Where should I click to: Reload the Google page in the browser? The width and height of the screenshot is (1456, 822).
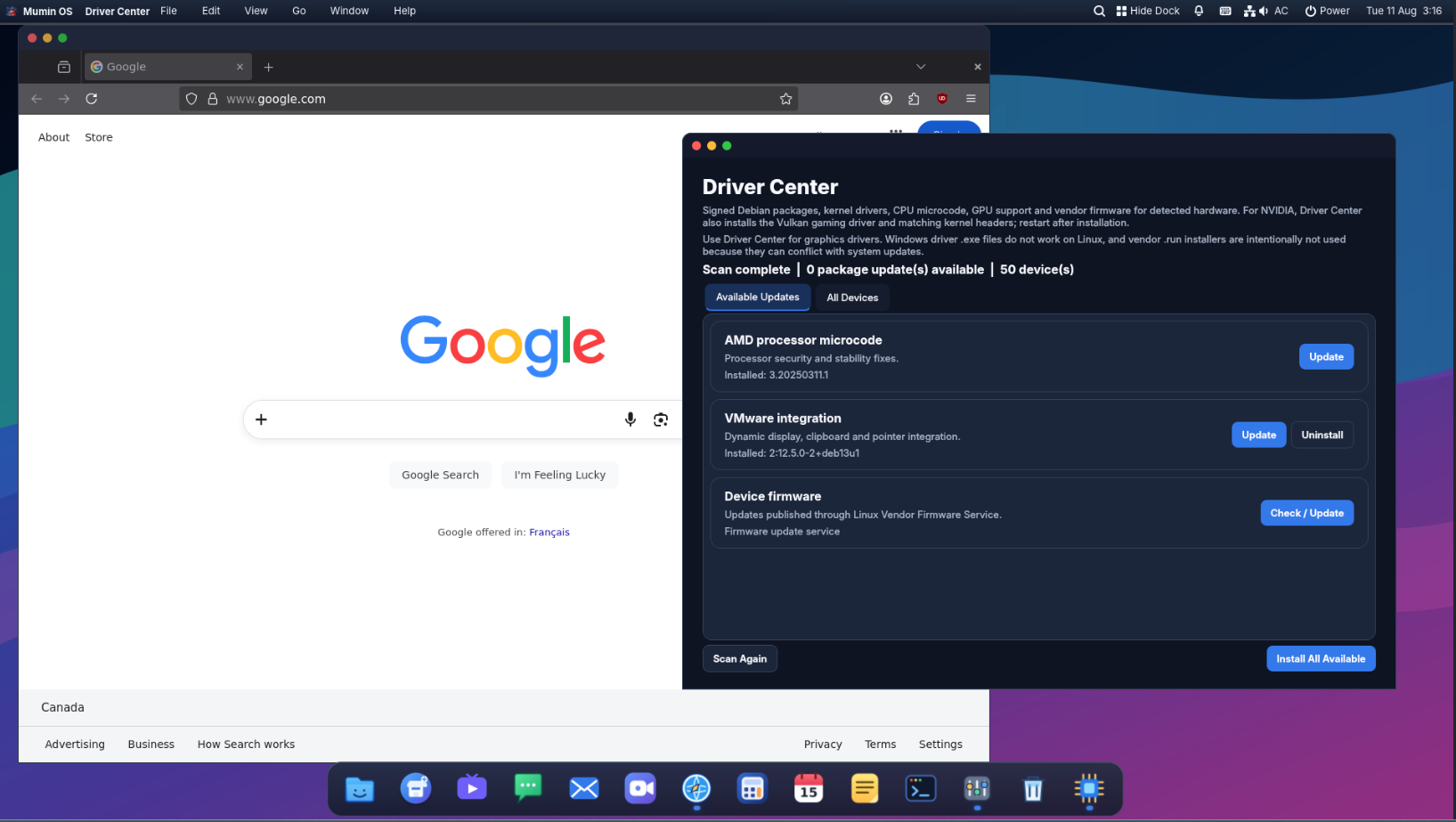pyautogui.click(x=92, y=99)
